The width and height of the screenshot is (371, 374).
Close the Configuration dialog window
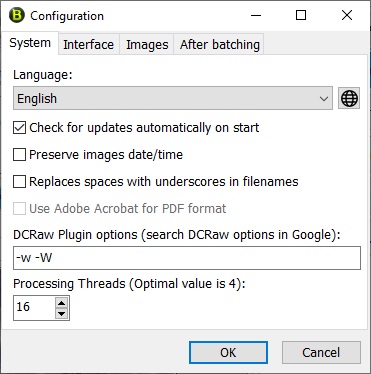(347, 15)
